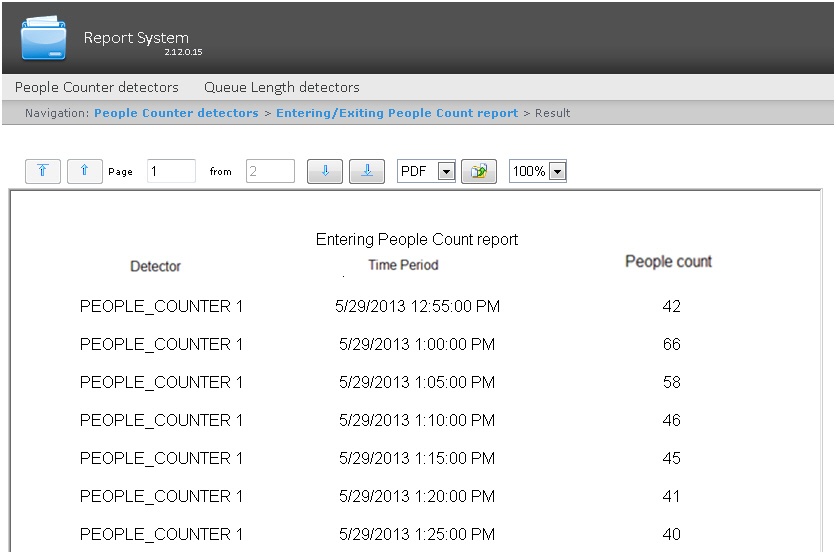Click the total pages field showing 2
Viewport: 836px width, 553px height.
pyautogui.click(x=270, y=171)
